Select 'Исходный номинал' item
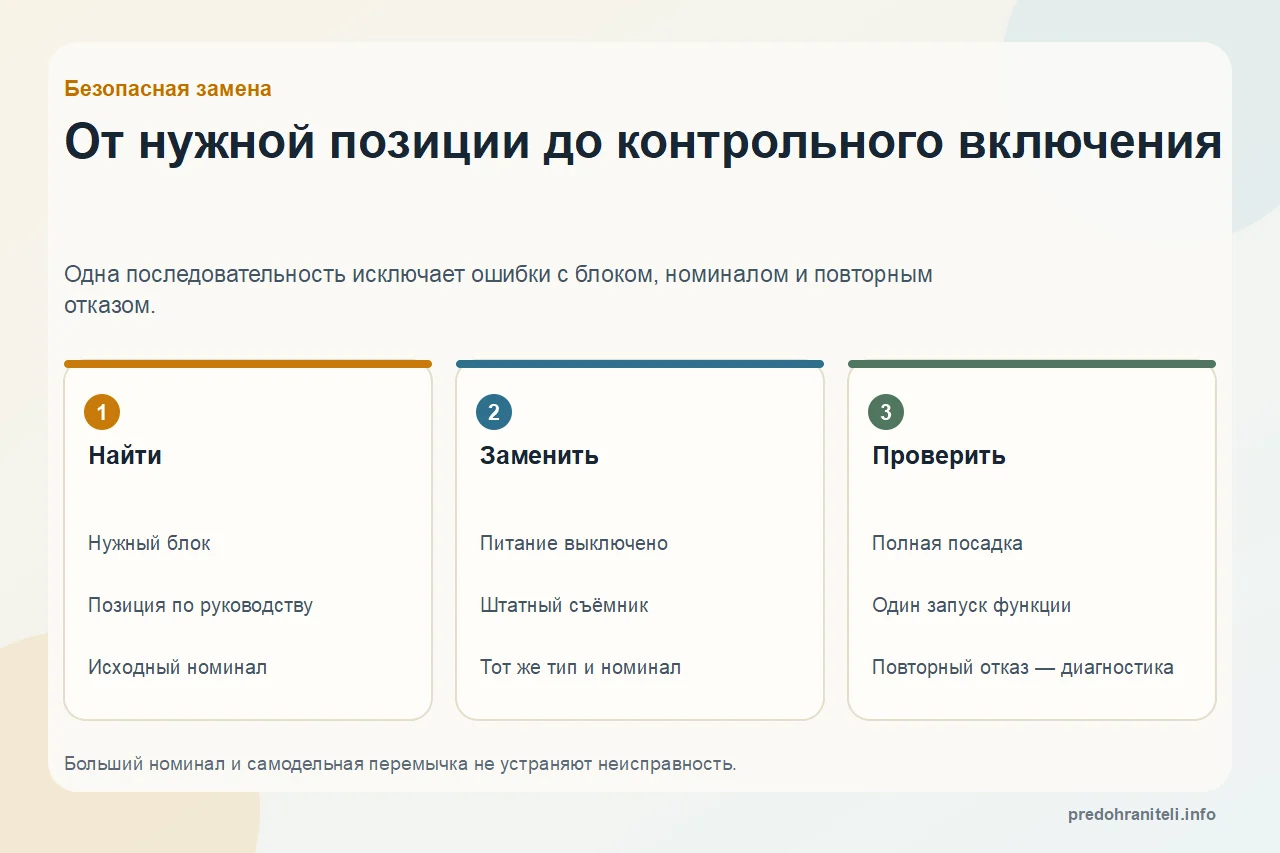This screenshot has height=853, width=1280. point(177,667)
